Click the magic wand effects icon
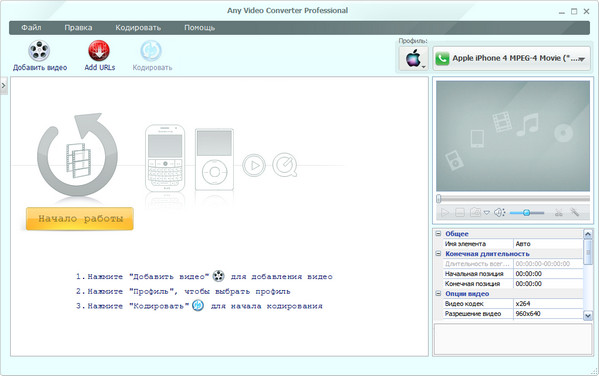This screenshot has width=599, height=376. [x=574, y=212]
